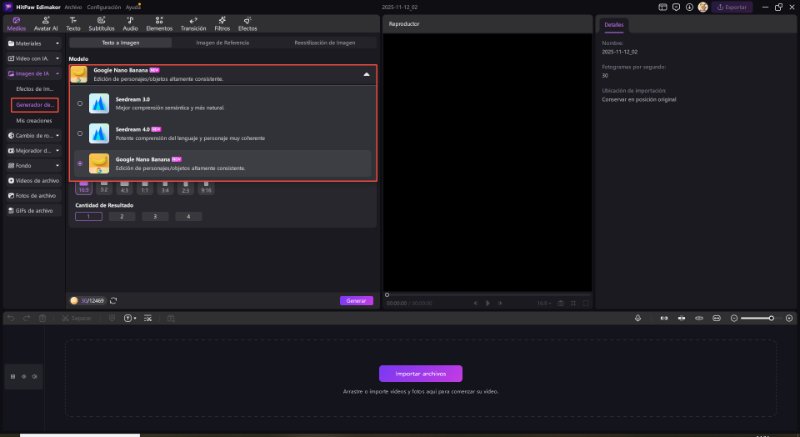
Task: Expand the Materiales sidebar section
Action: (x=34, y=44)
